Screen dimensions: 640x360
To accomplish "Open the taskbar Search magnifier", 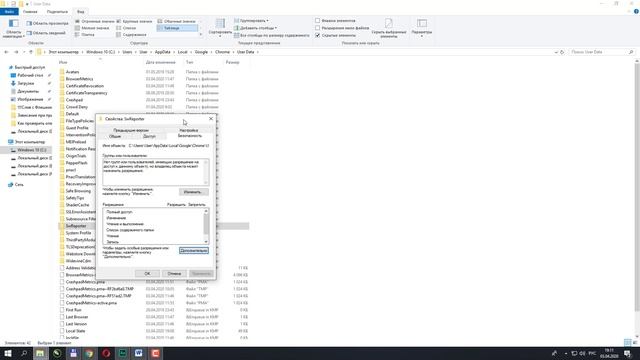I will coord(24,353).
